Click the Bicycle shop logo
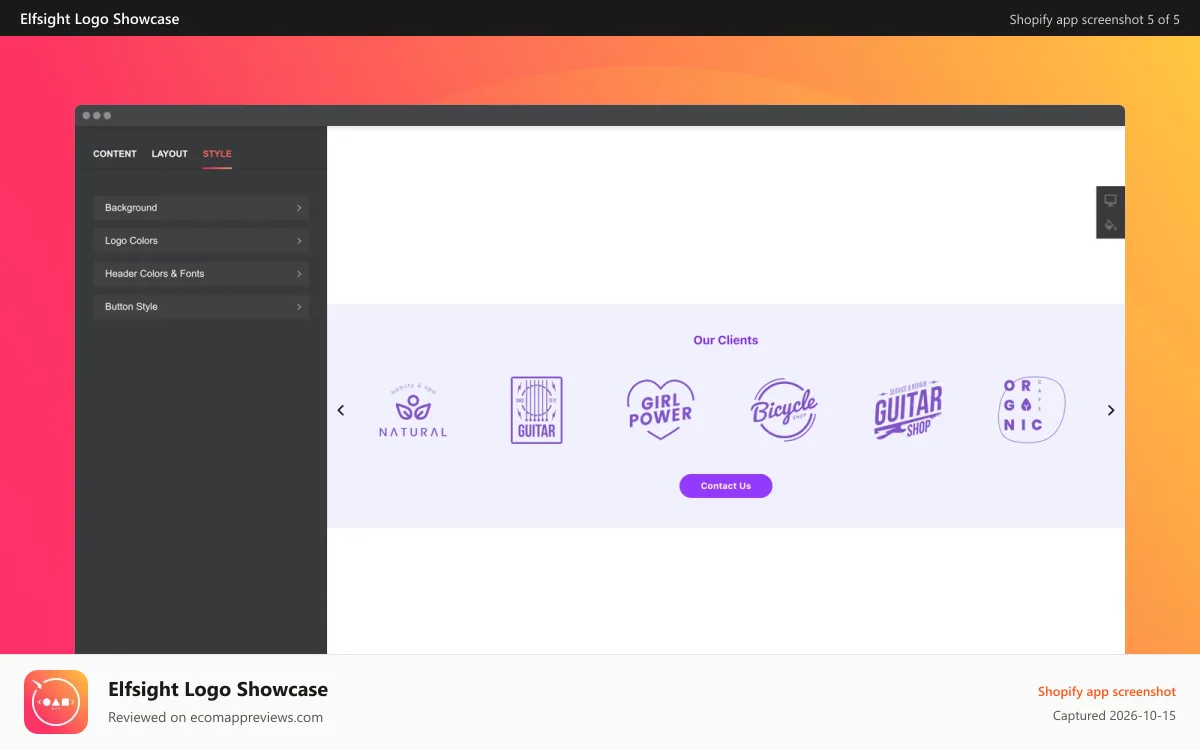Viewport: 1200px width, 750px height. tap(784, 410)
